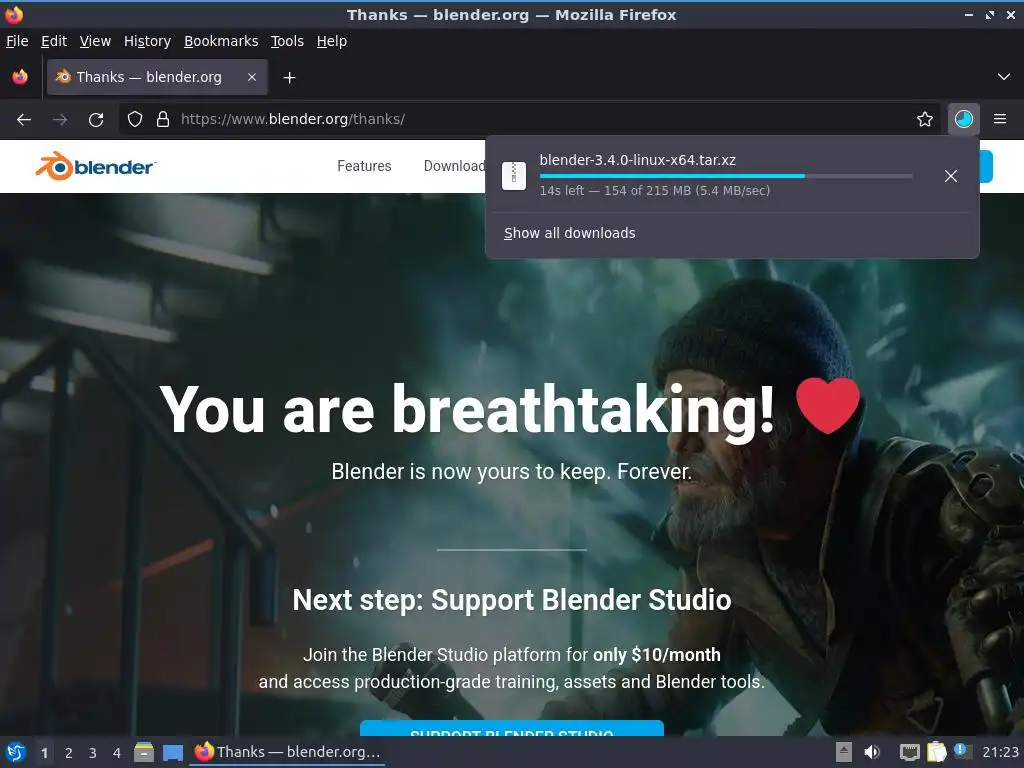Screen dimensions: 1024x768
Task: Switch to workspace 4
Action: point(117,753)
